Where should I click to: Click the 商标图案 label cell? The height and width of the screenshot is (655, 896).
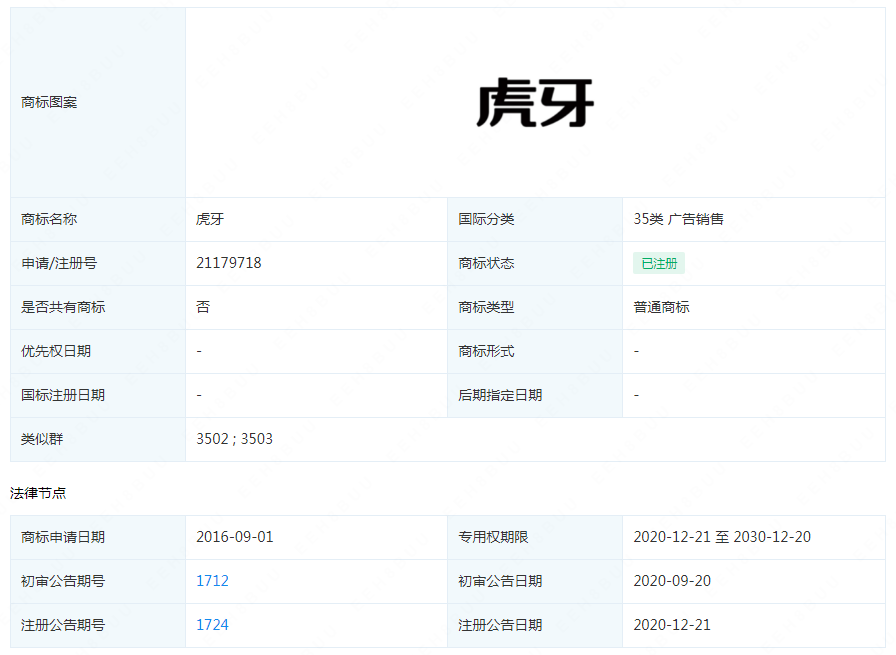pos(98,102)
